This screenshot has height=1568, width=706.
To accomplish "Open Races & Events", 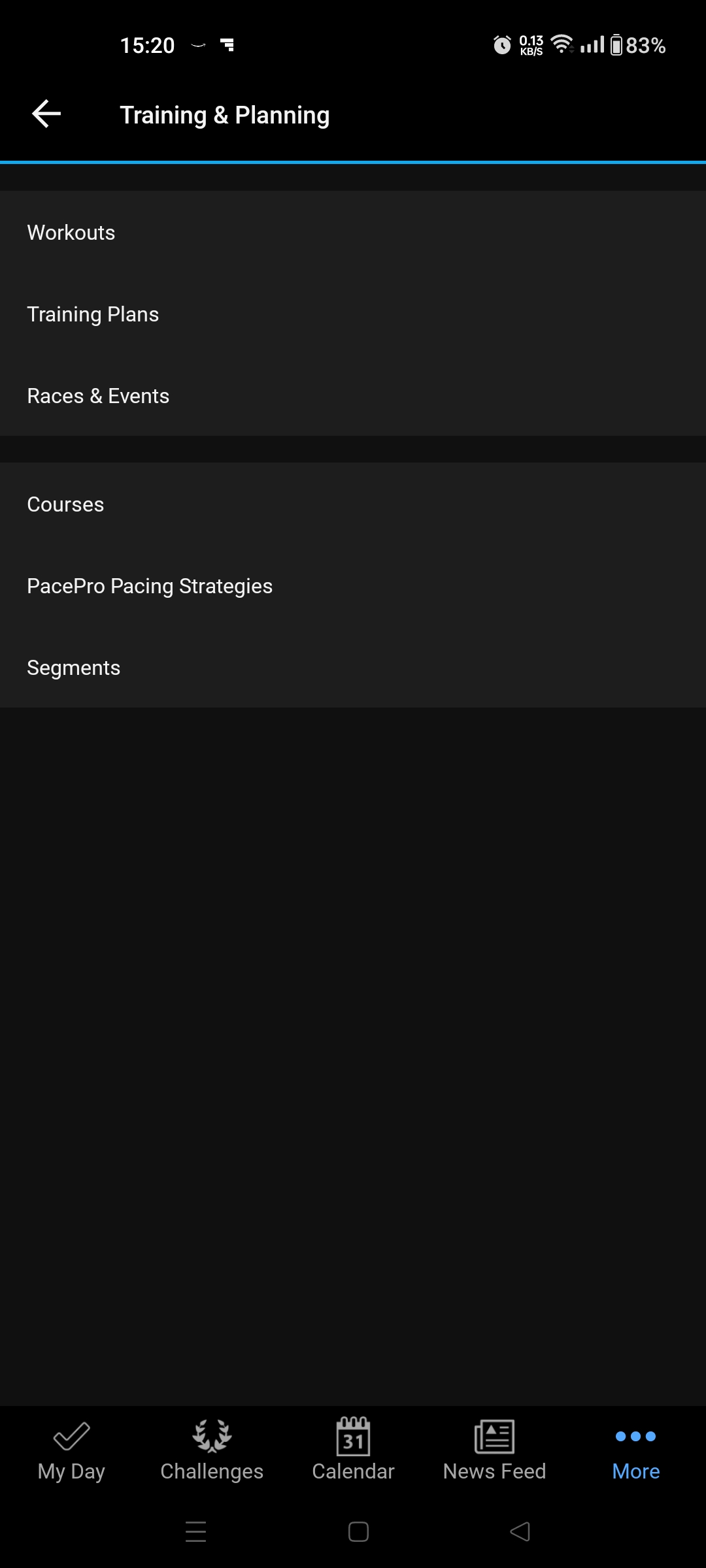I will 353,395.
